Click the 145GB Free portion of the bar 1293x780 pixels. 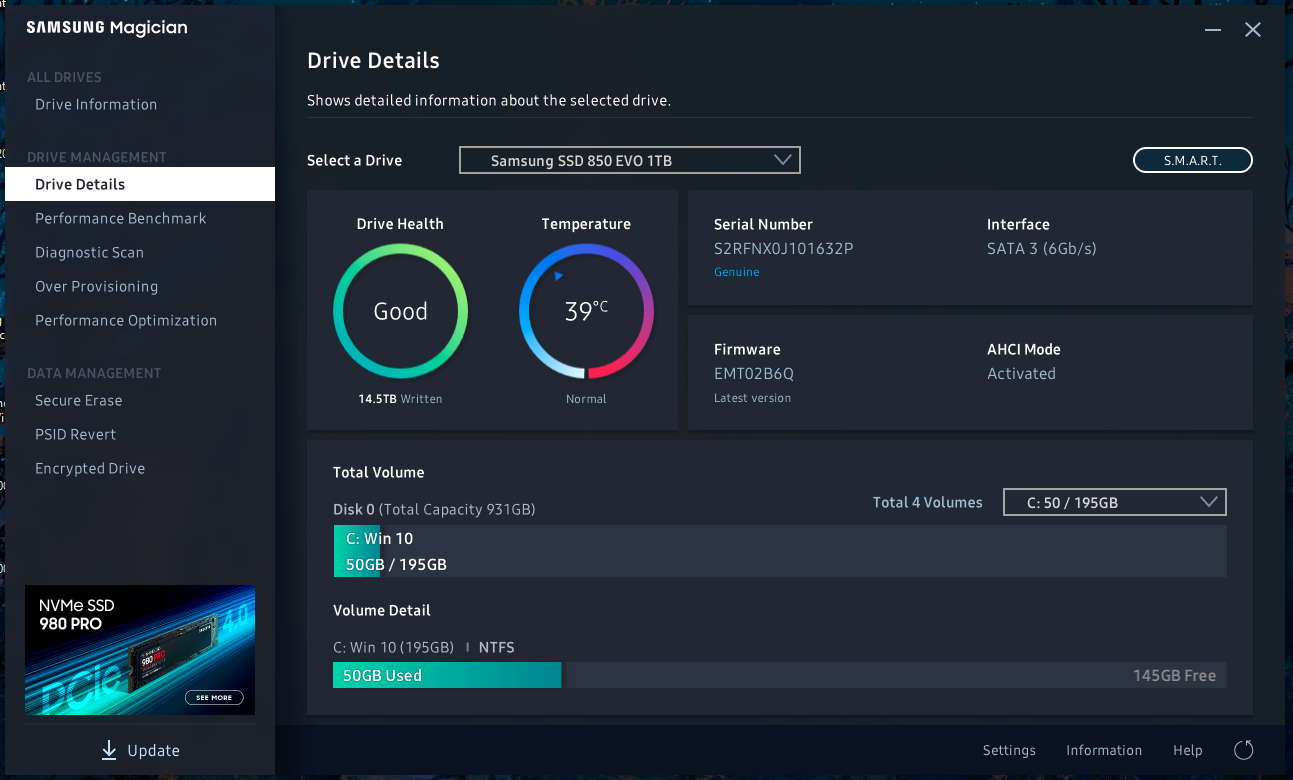click(x=895, y=675)
